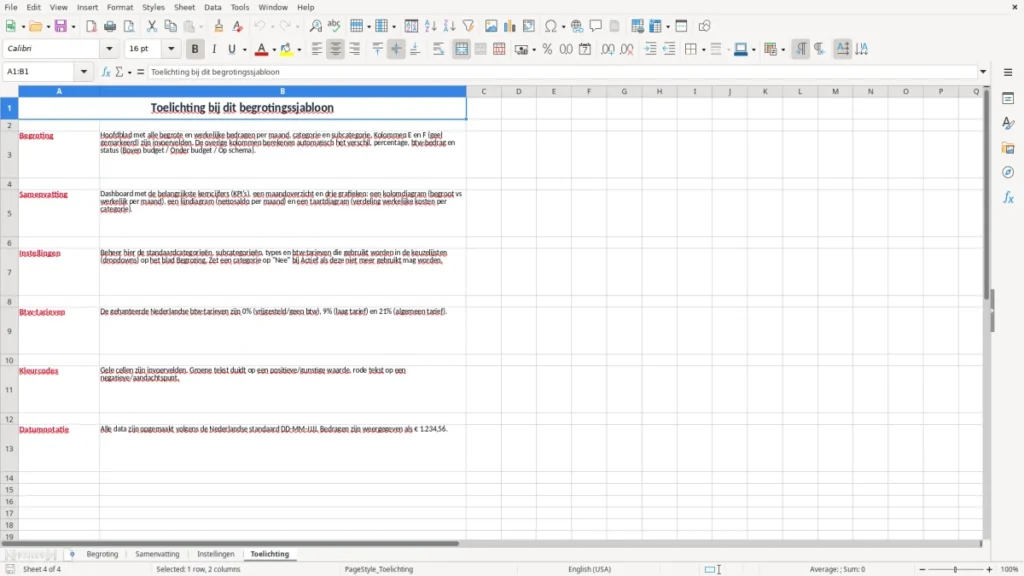Toggle Italic formatting
This screenshot has width=1024, height=576.
point(214,49)
